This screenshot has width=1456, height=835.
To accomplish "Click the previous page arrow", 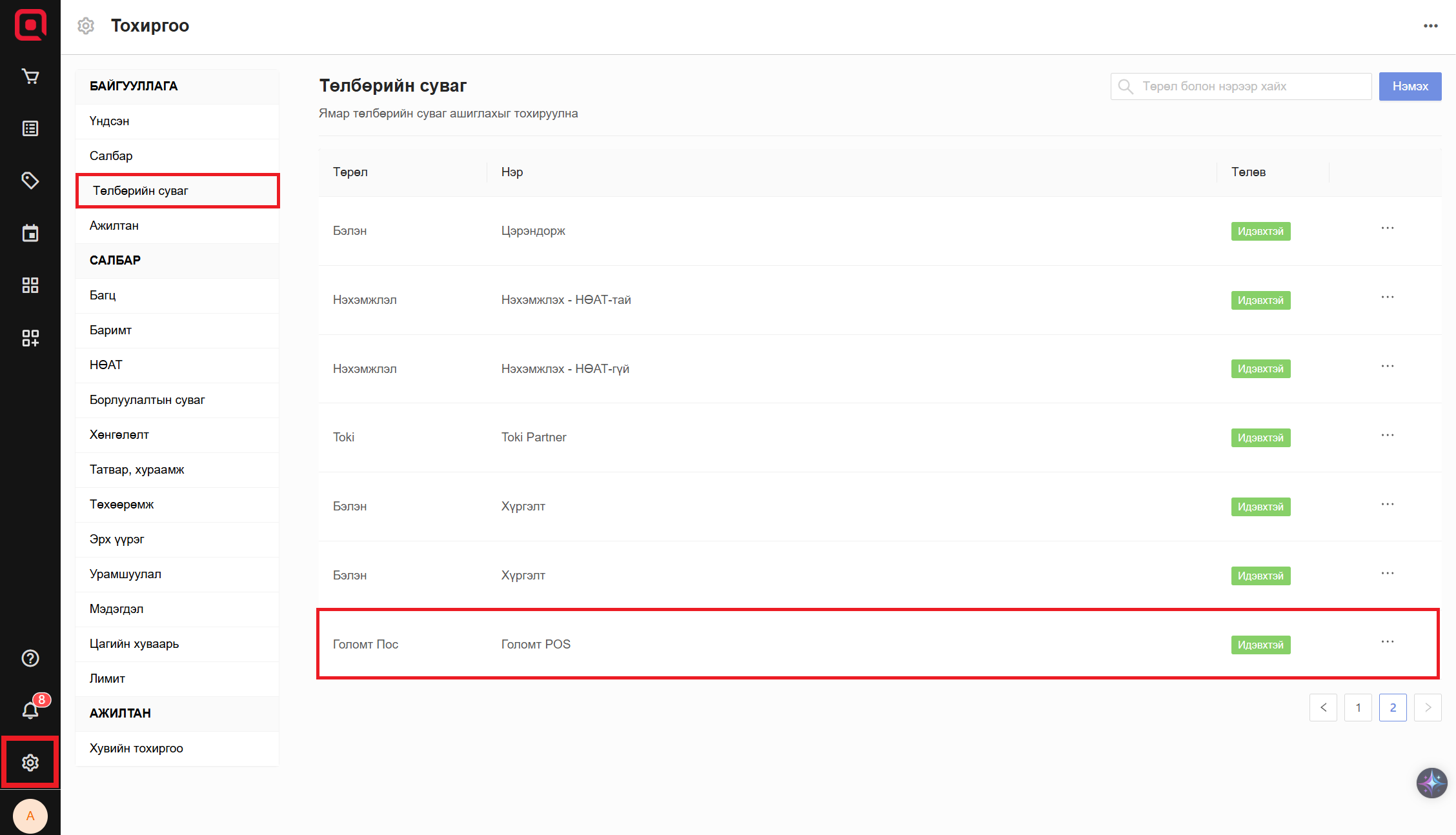I will [1323, 708].
